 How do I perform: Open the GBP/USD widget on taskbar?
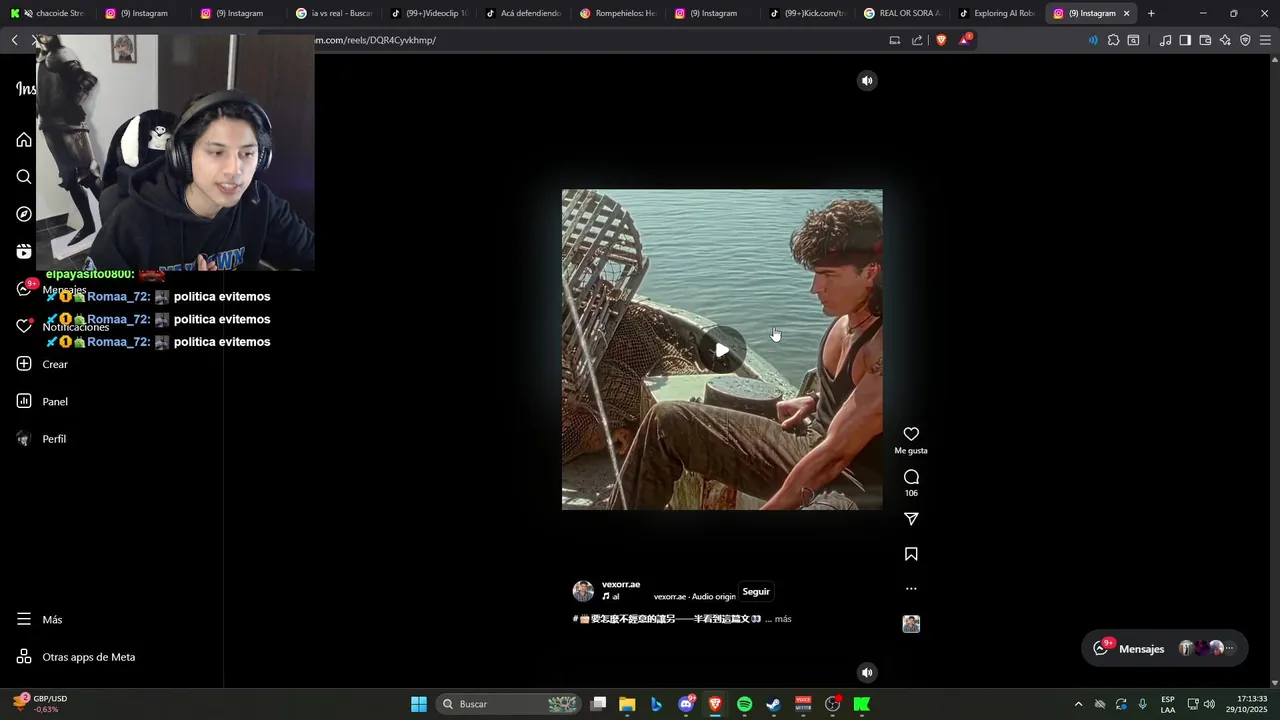pos(40,704)
